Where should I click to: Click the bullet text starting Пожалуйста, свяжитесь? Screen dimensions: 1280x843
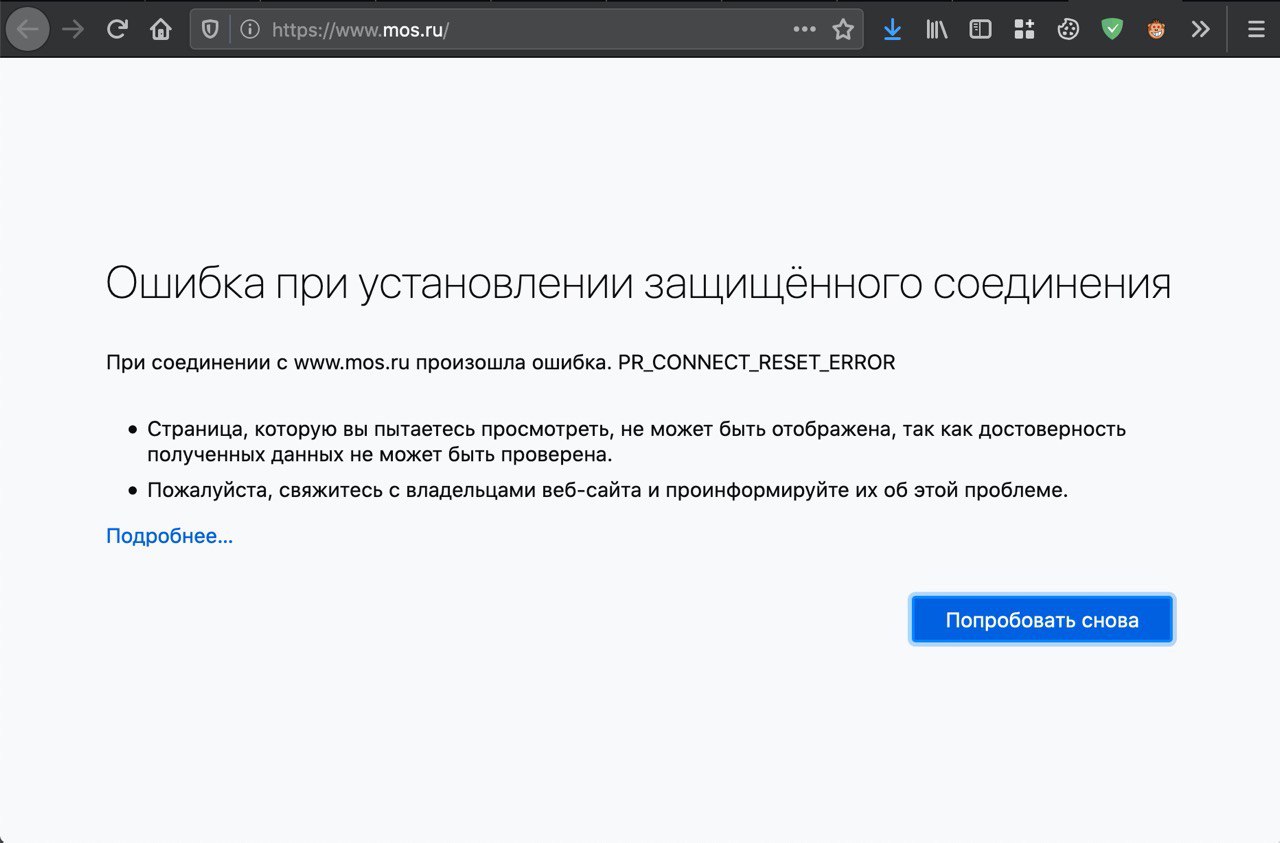coord(607,491)
